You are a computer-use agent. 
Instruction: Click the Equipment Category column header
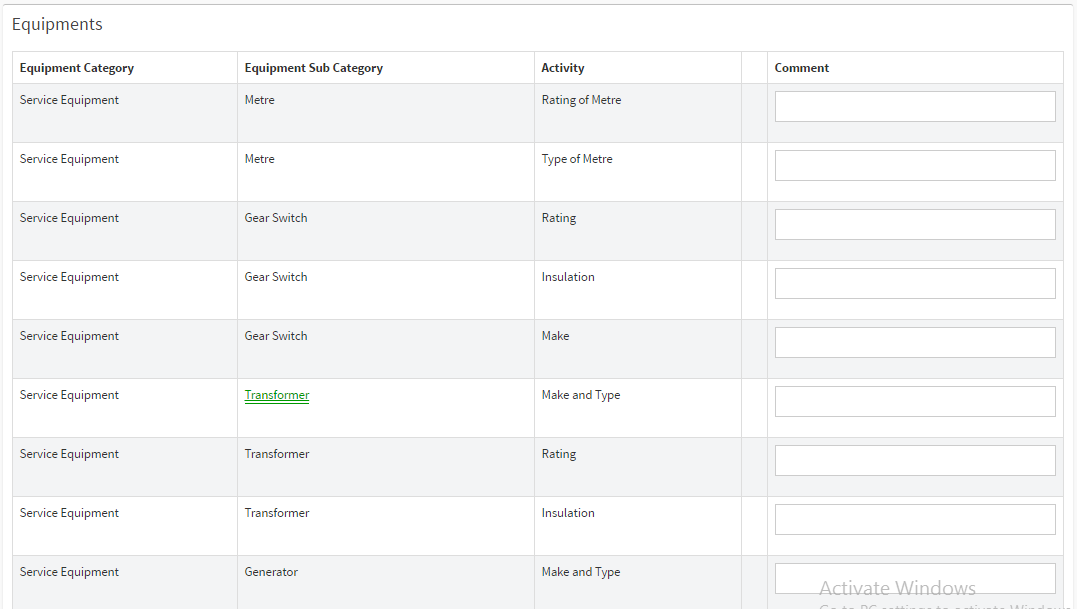point(77,68)
